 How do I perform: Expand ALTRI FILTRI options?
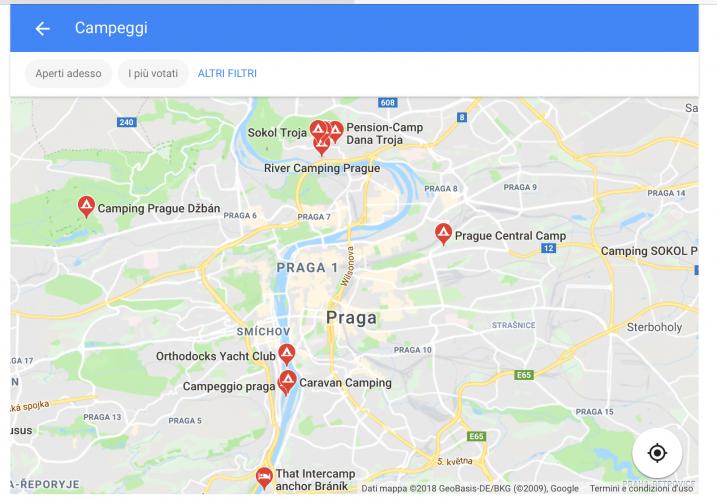click(227, 73)
